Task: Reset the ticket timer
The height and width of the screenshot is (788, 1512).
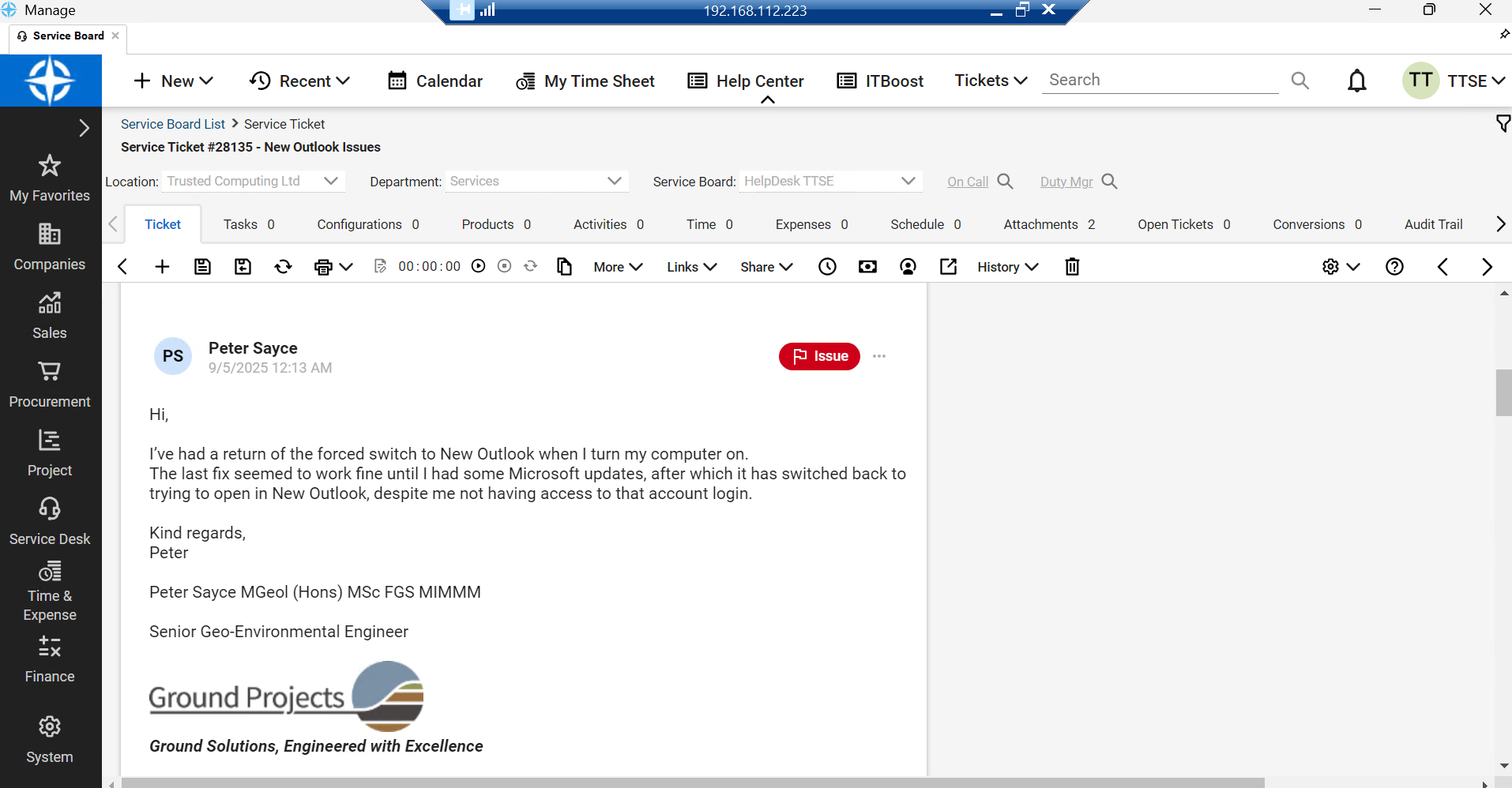Action: point(531,266)
